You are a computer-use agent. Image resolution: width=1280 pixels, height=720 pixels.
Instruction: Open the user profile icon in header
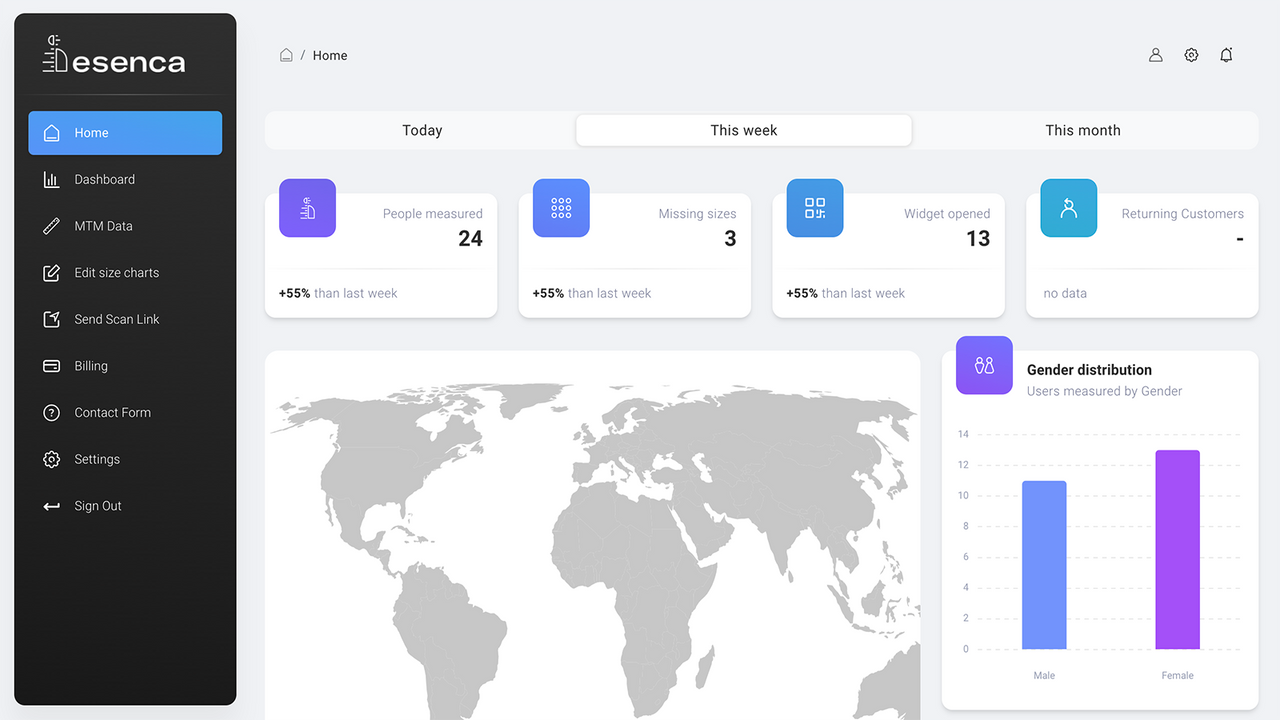click(x=1156, y=55)
